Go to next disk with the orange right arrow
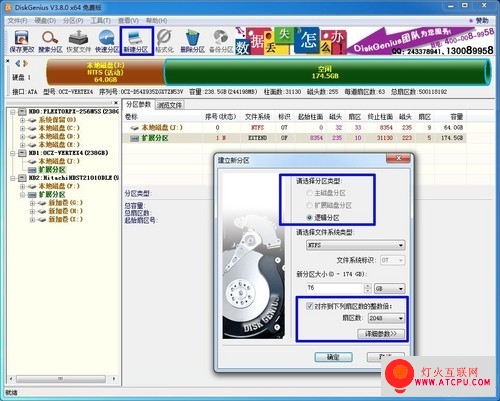This screenshot has width=500, height=401. point(25,63)
